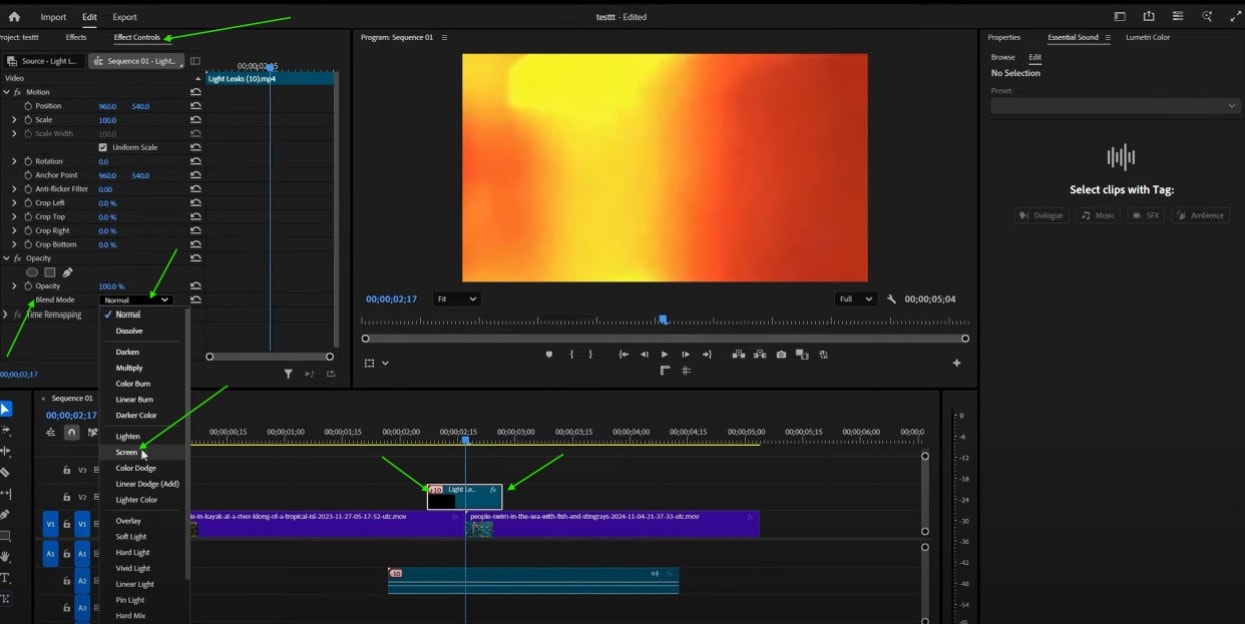Select the Rectangle tool
This screenshot has width=1245, height=624.
(5, 536)
